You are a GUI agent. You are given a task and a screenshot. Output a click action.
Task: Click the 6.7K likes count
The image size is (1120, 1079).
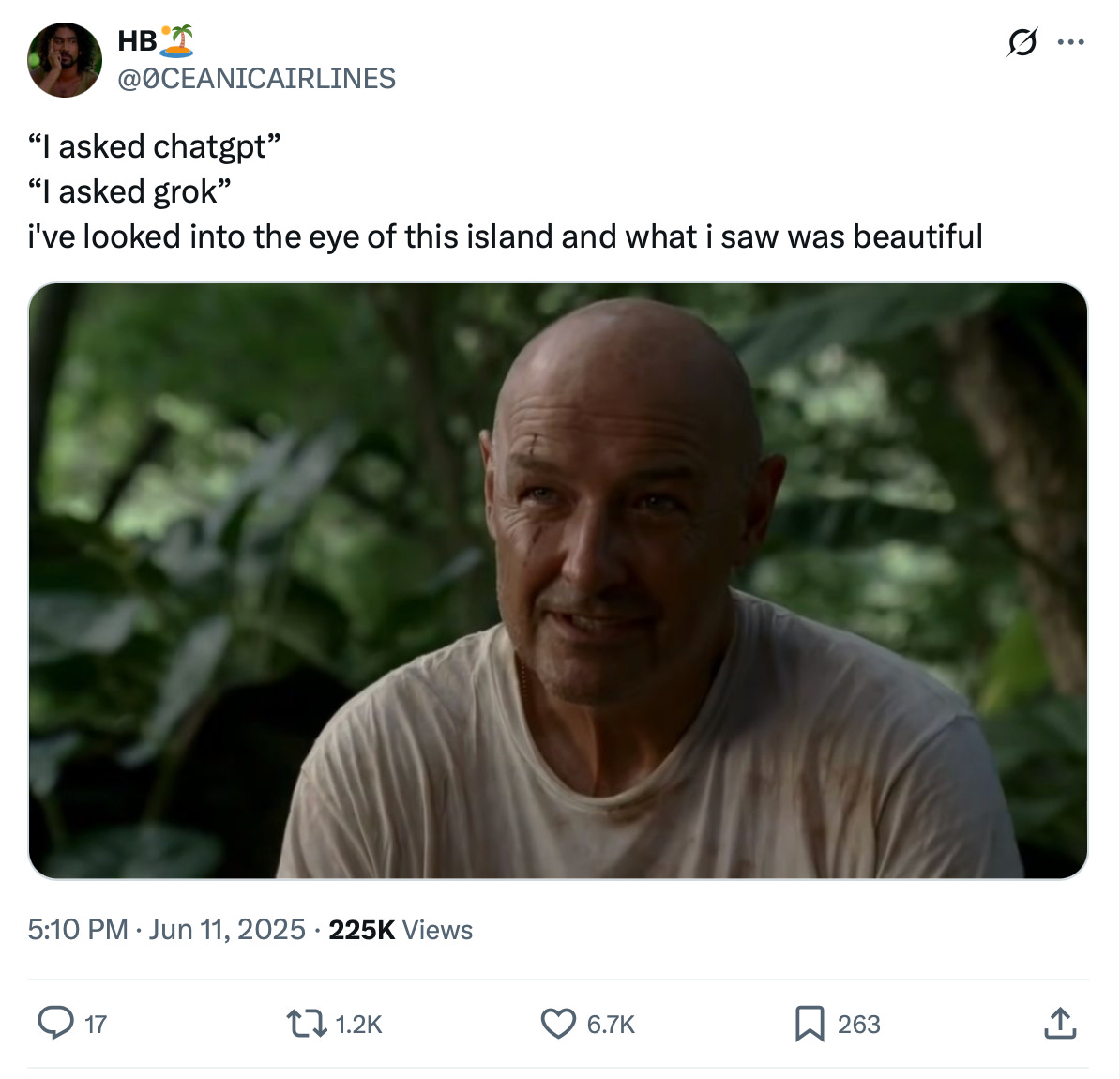coord(611,1024)
